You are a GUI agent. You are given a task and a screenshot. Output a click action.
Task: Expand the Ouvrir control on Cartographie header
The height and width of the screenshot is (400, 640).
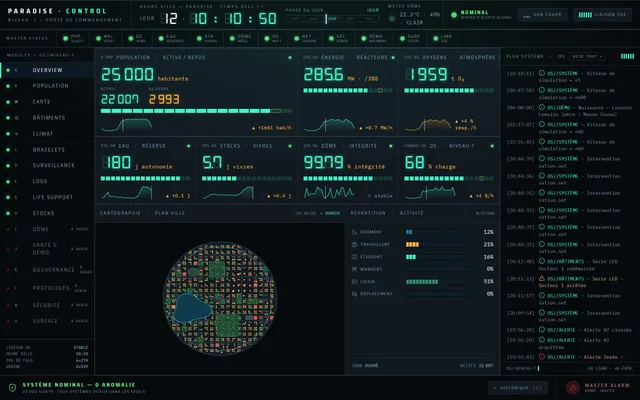pos(330,213)
